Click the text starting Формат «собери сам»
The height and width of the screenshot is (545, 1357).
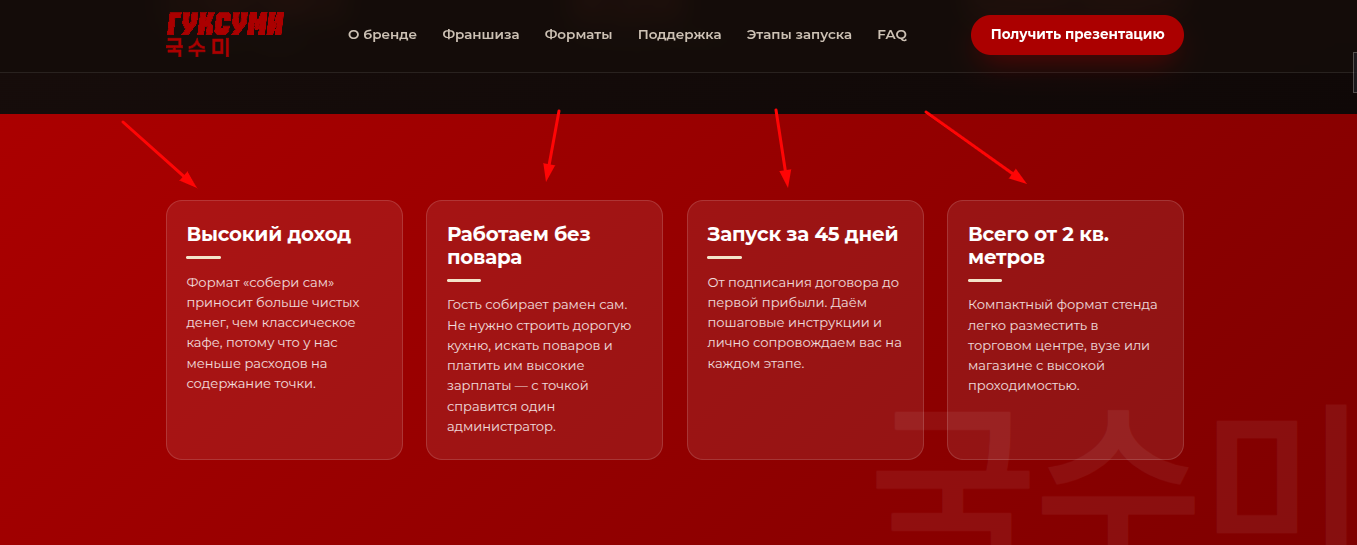pos(273,333)
